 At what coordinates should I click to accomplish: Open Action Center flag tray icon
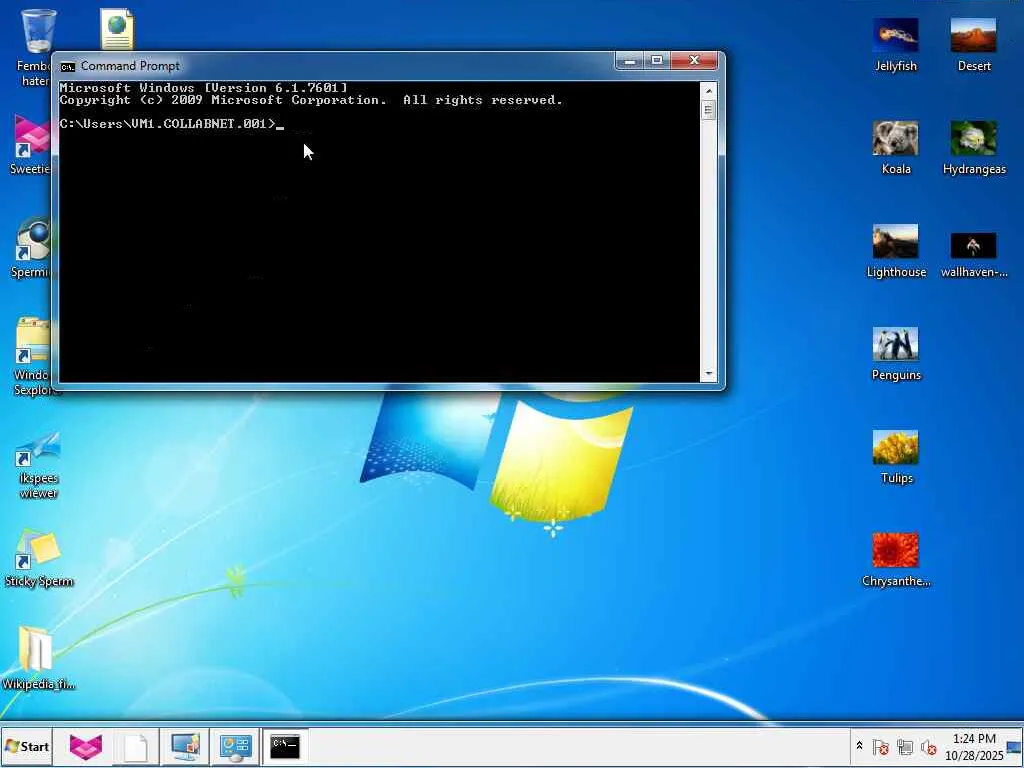pos(880,746)
